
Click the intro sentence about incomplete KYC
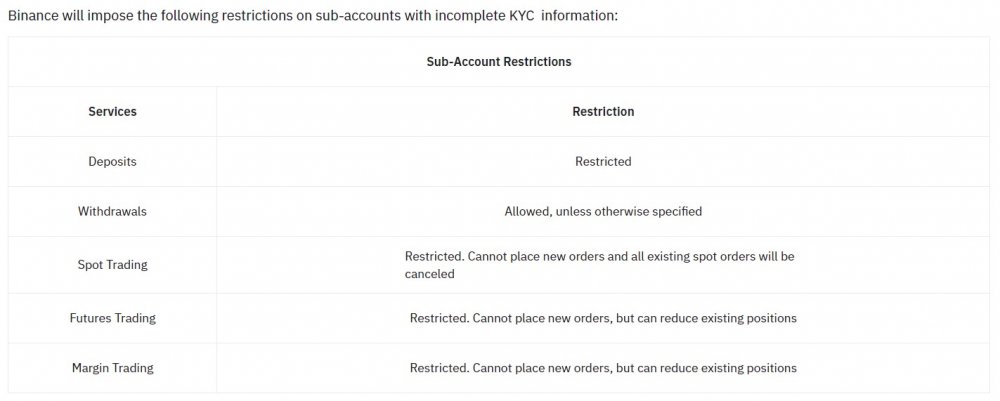coord(313,15)
